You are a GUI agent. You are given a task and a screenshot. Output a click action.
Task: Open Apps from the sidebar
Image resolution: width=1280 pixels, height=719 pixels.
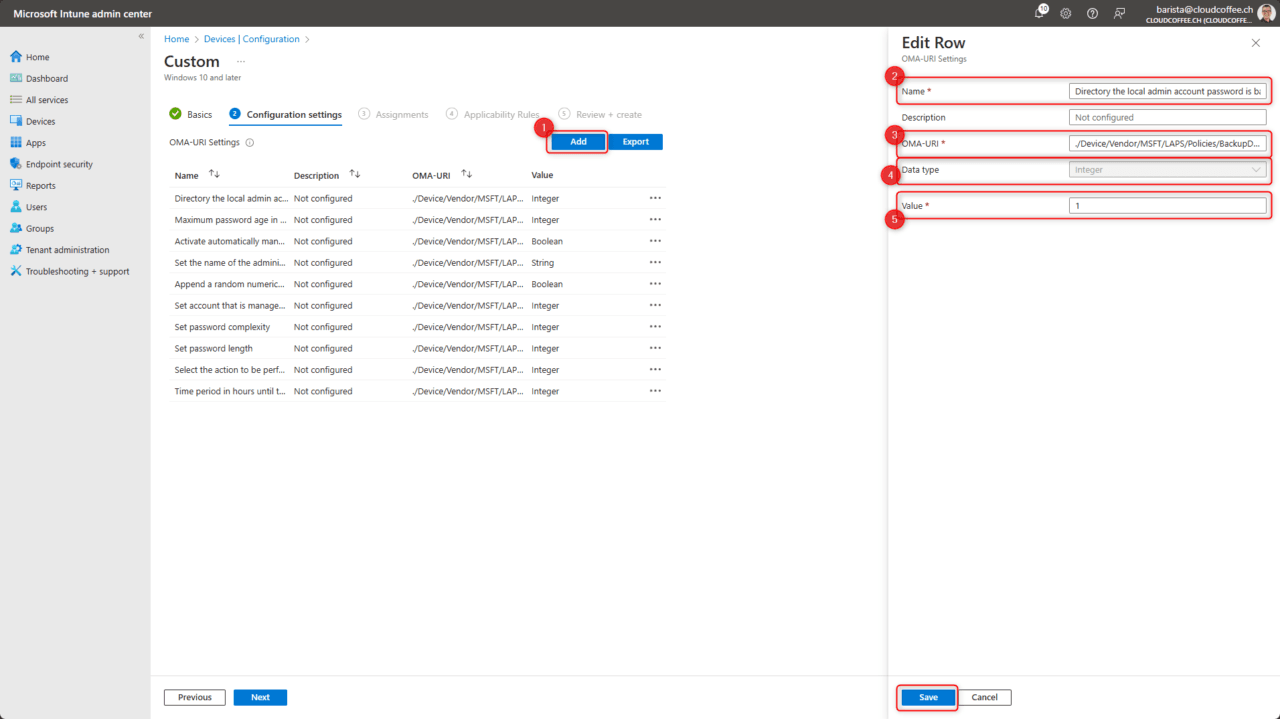tap(33, 142)
